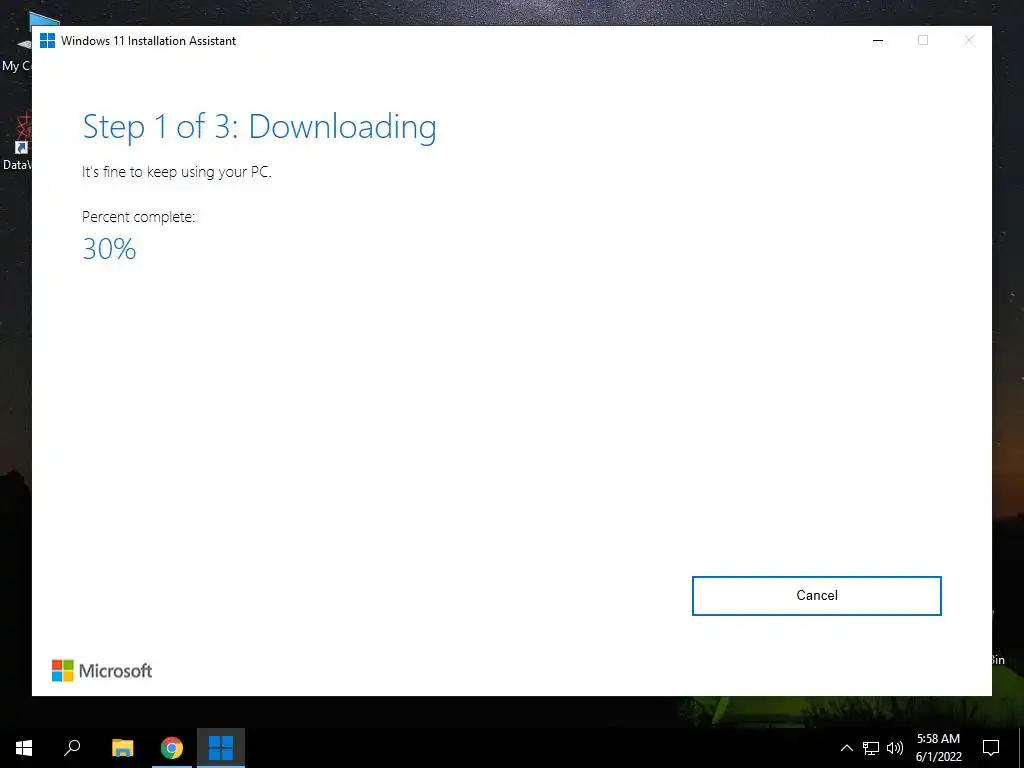Viewport: 1024px width, 768px height.
Task: Open the volume speaker tray icon
Action: tap(895, 748)
